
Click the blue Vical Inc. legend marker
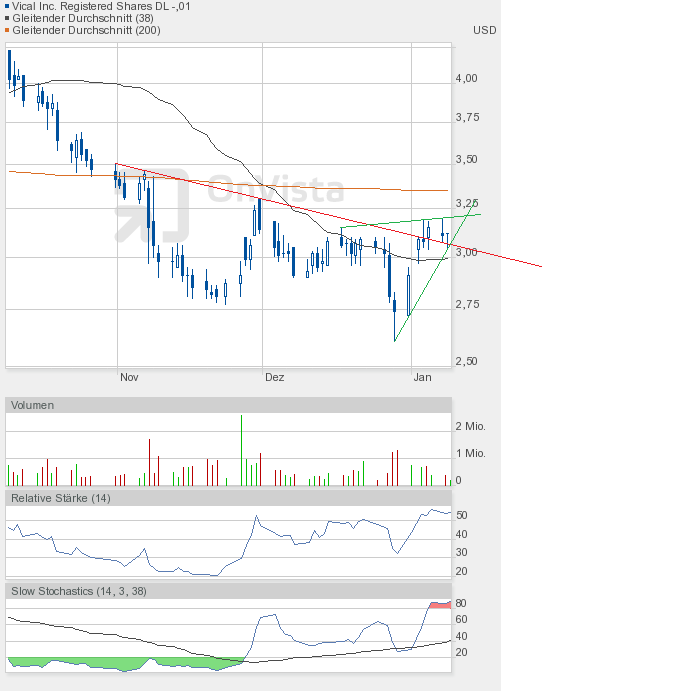tap(8, 6)
